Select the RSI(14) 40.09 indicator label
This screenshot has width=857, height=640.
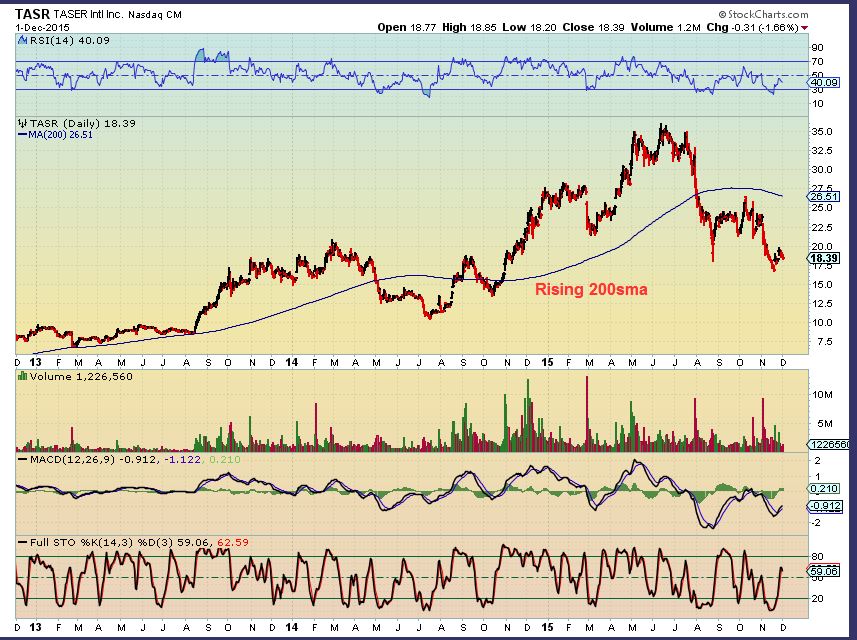pyautogui.click(x=69, y=40)
